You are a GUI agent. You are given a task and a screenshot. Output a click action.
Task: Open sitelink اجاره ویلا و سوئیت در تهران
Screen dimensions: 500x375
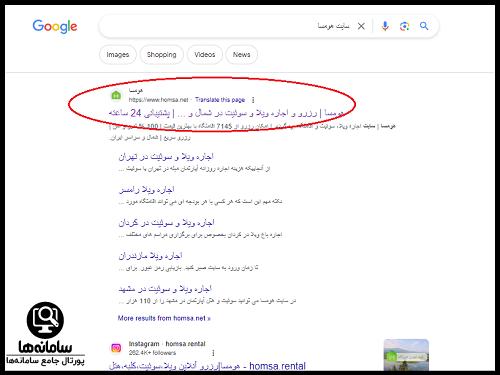pos(166,157)
